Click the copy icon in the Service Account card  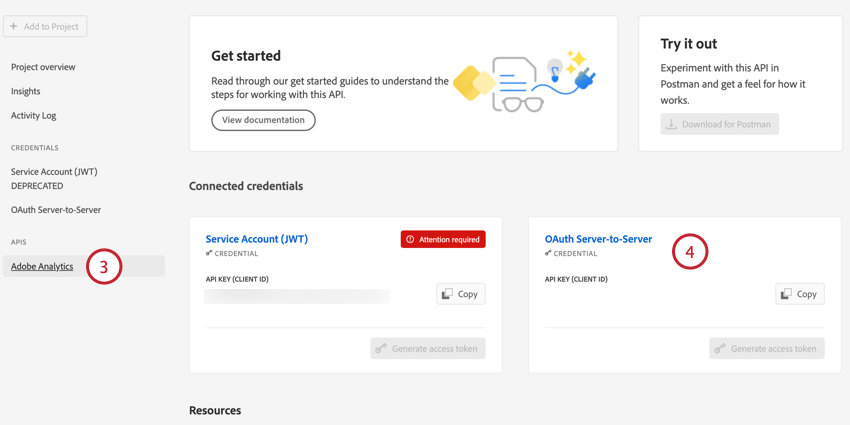[x=447, y=294]
